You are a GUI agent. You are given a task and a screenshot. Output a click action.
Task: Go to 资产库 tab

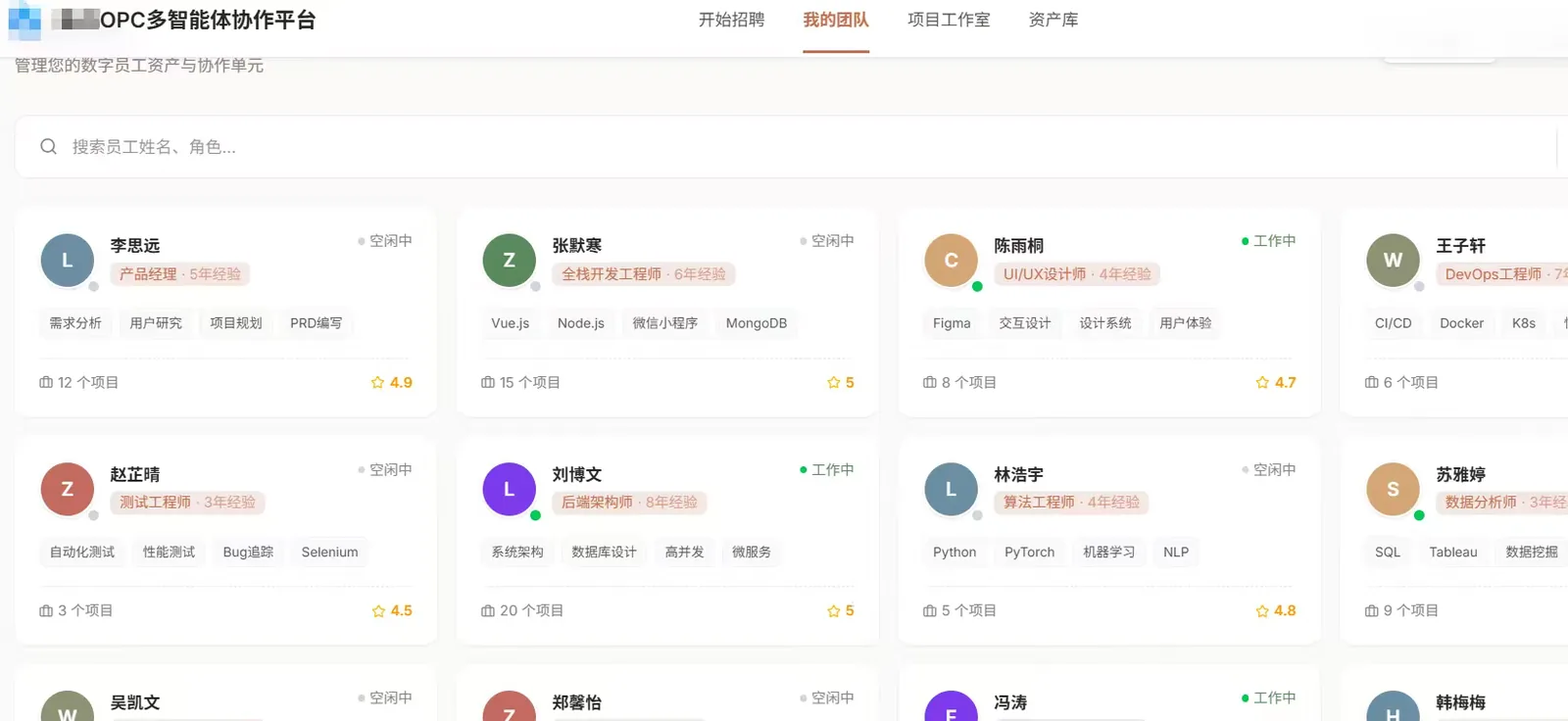(1053, 20)
